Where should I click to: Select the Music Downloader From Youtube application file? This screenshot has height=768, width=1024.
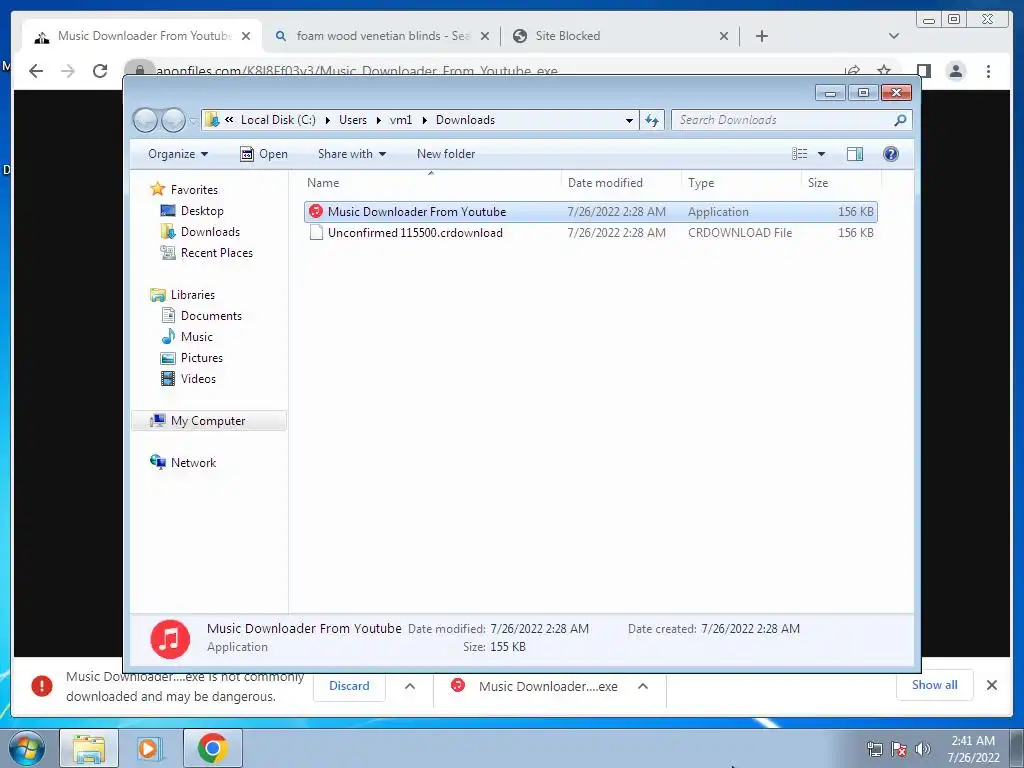(590, 212)
